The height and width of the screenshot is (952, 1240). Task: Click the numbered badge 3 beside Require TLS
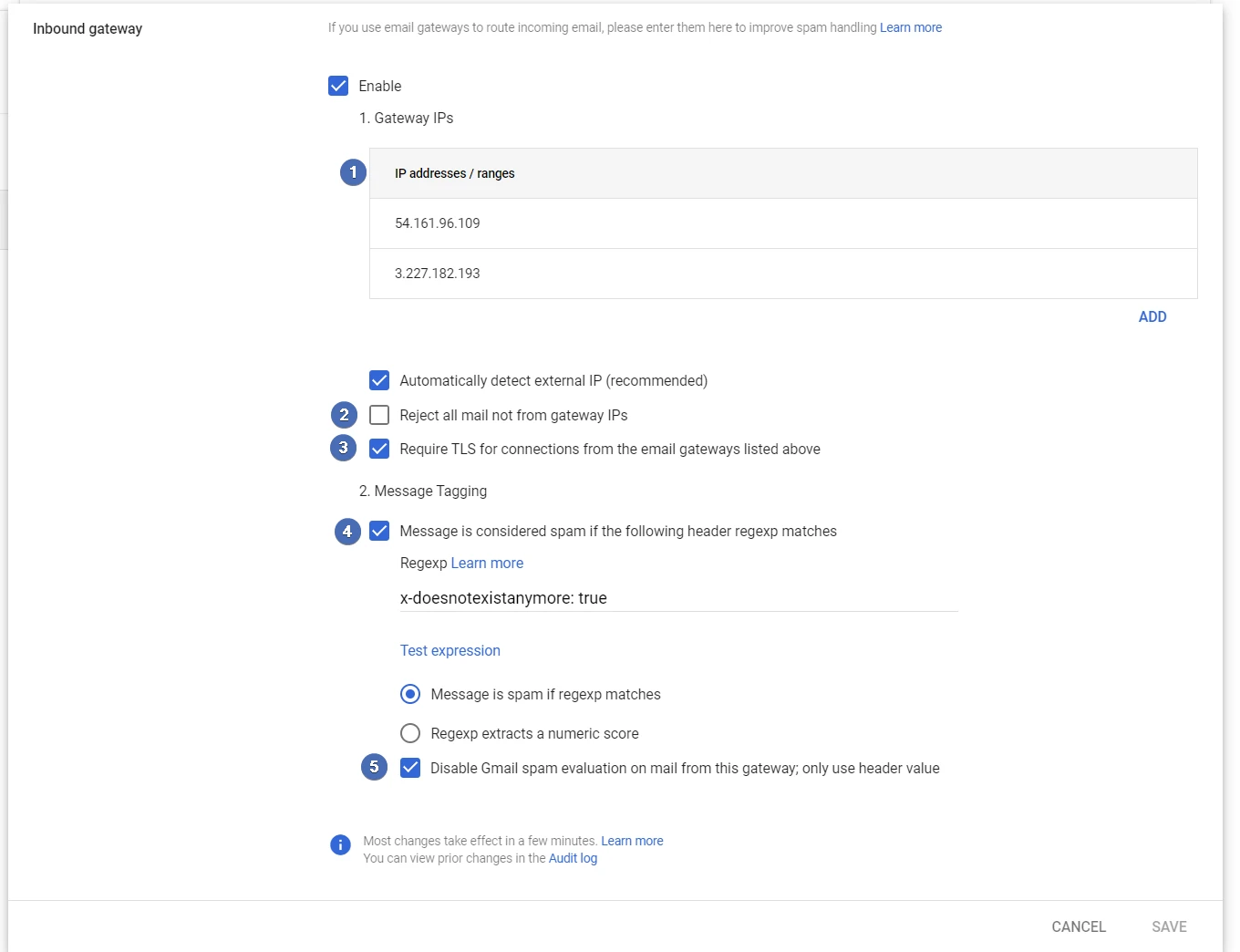tap(343, 448)
